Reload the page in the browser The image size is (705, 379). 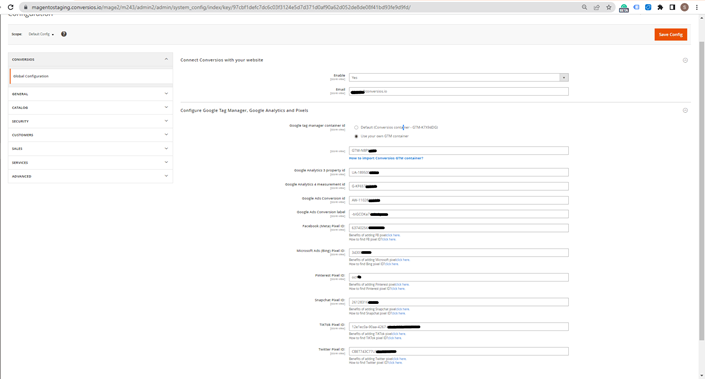[10, 7]
